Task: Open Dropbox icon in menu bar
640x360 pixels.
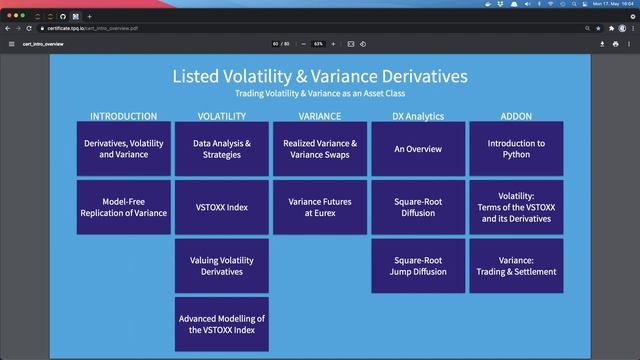Action: pyautogui.click(x=500, y=4)
